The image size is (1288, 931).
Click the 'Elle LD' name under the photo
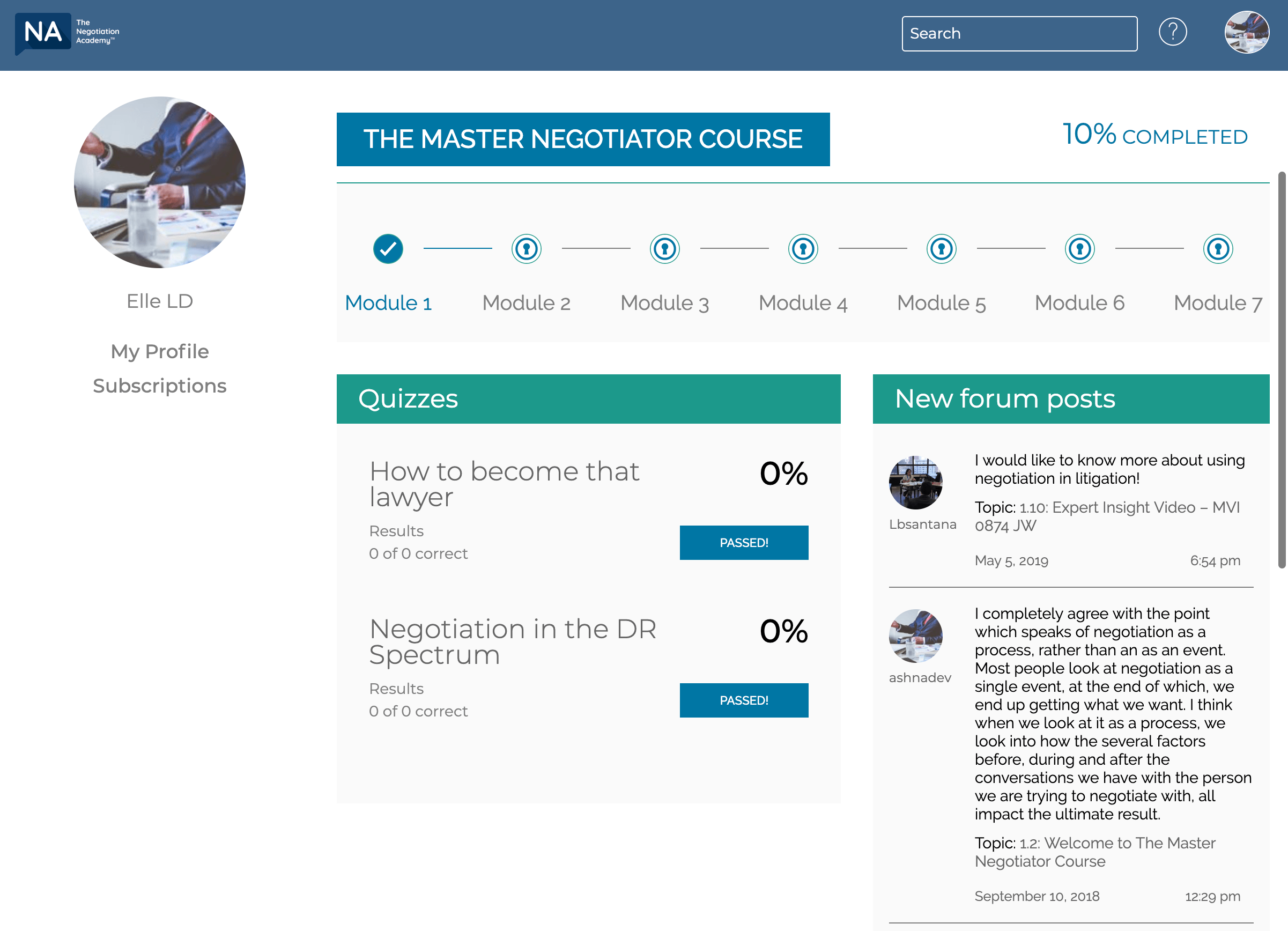(x=160, y=301)
